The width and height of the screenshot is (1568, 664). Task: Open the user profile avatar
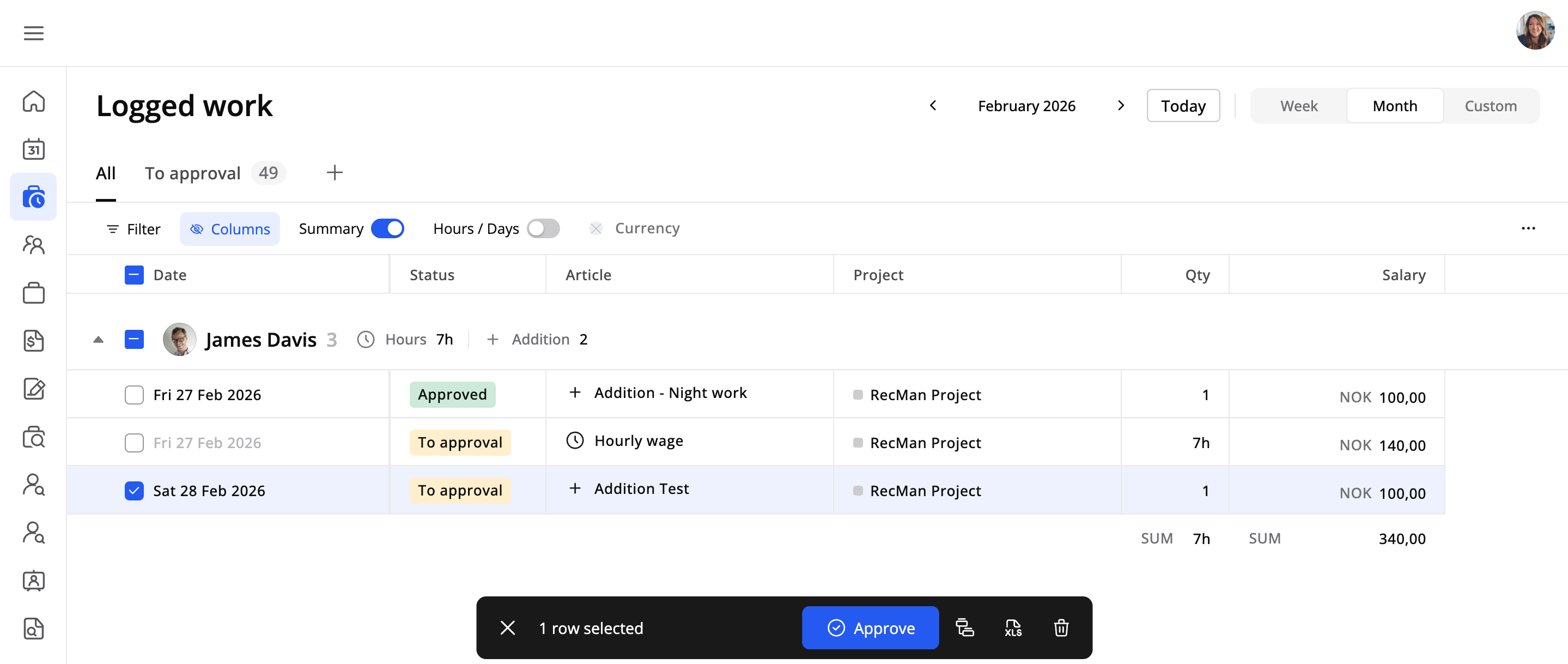[x=1535, y=31]
